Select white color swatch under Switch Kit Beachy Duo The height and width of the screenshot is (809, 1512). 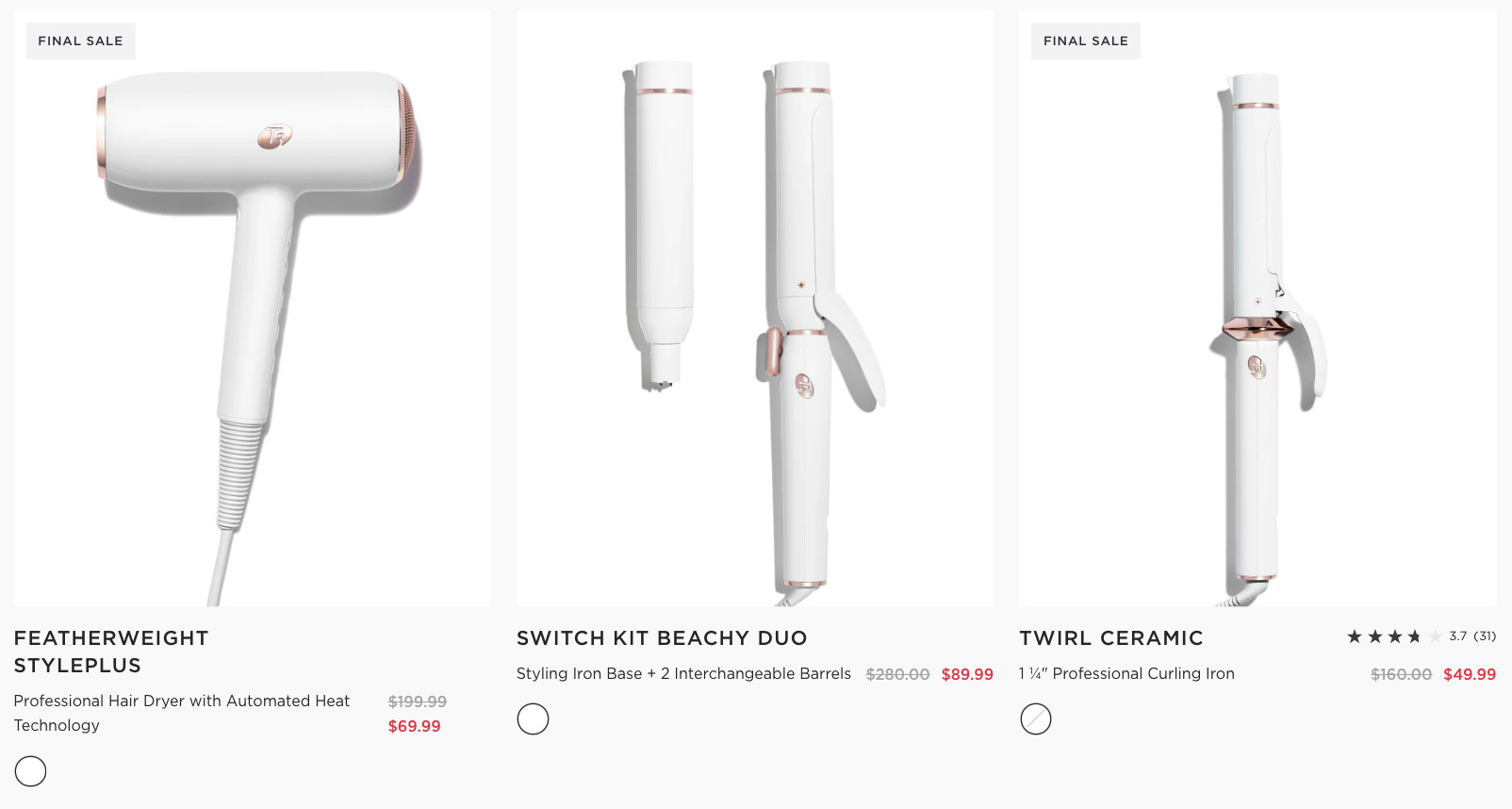coord(533,719)
